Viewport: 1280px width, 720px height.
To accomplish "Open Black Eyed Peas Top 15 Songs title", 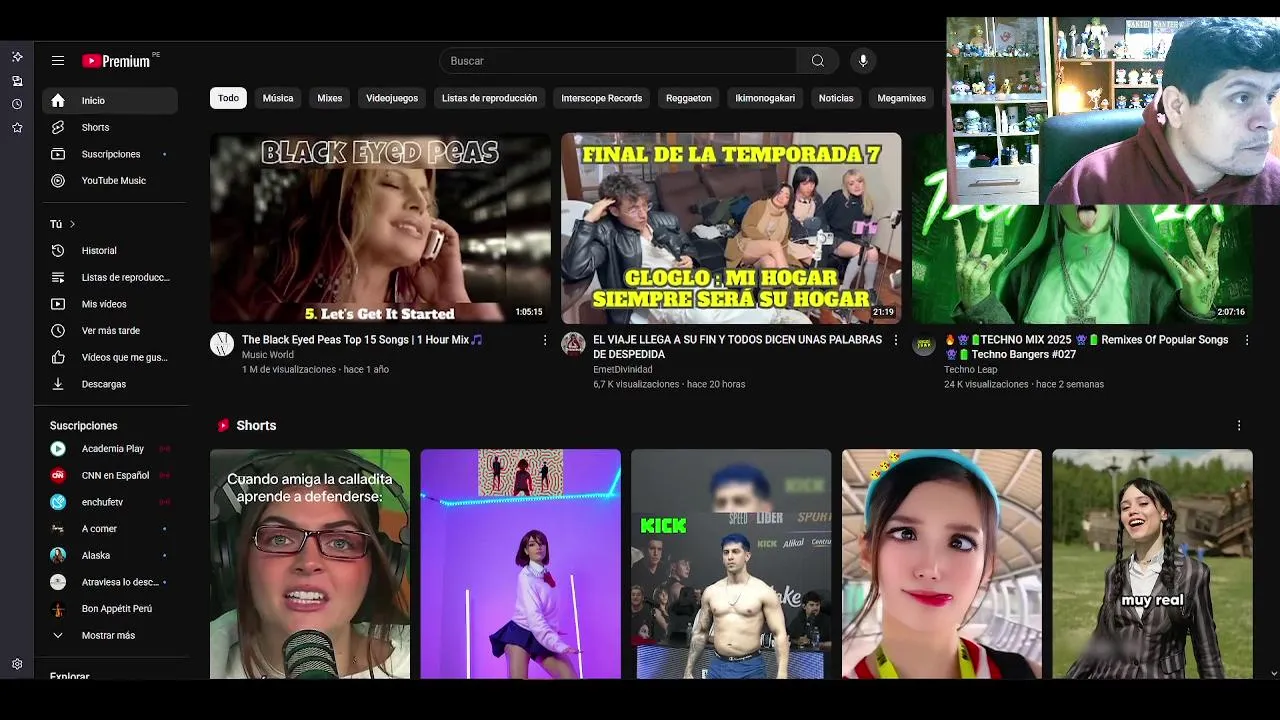I will click(362, 340).
